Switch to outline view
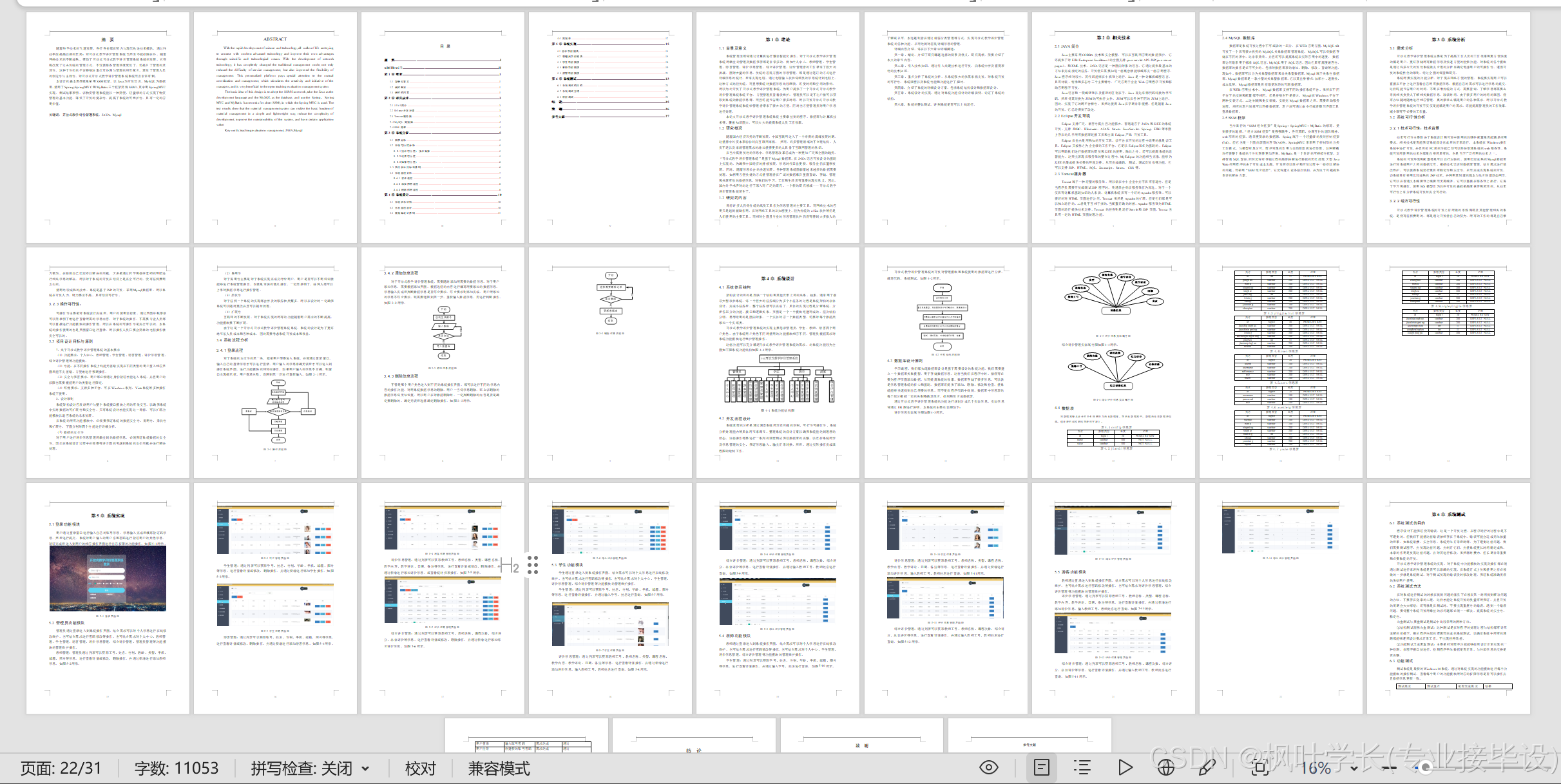1561x784 pixels. coord(1082,767)
